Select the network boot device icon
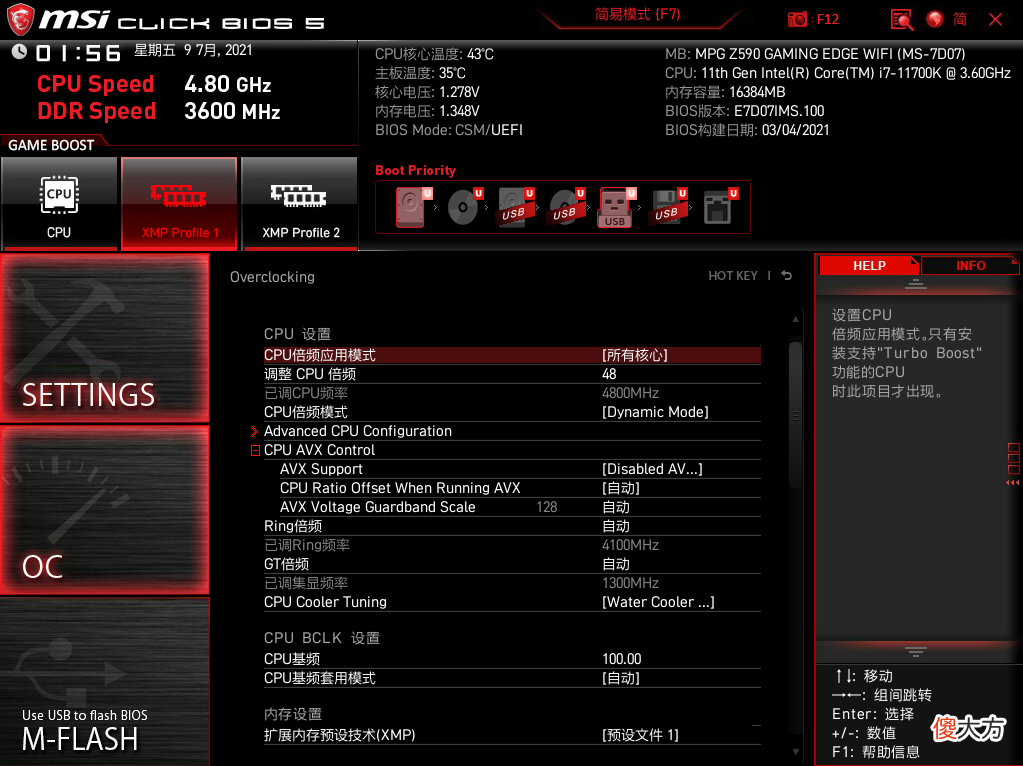 pos(720,207)
